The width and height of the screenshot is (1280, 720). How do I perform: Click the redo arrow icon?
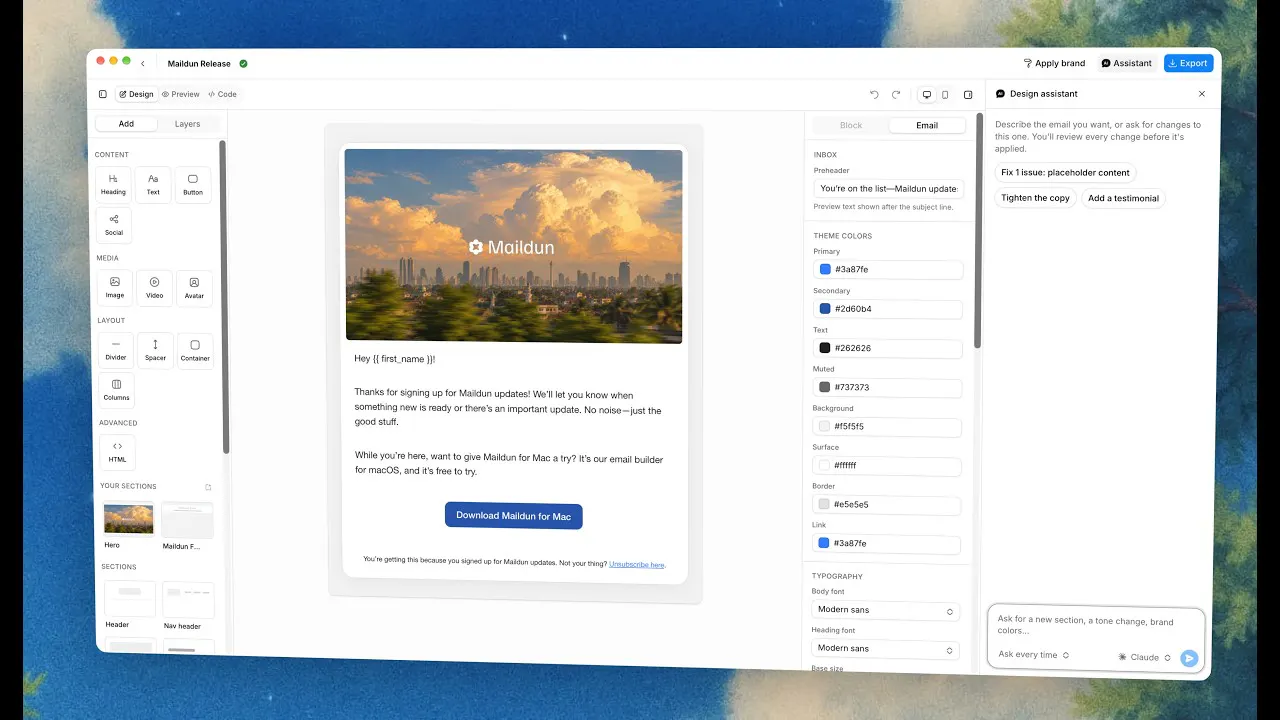896,94
